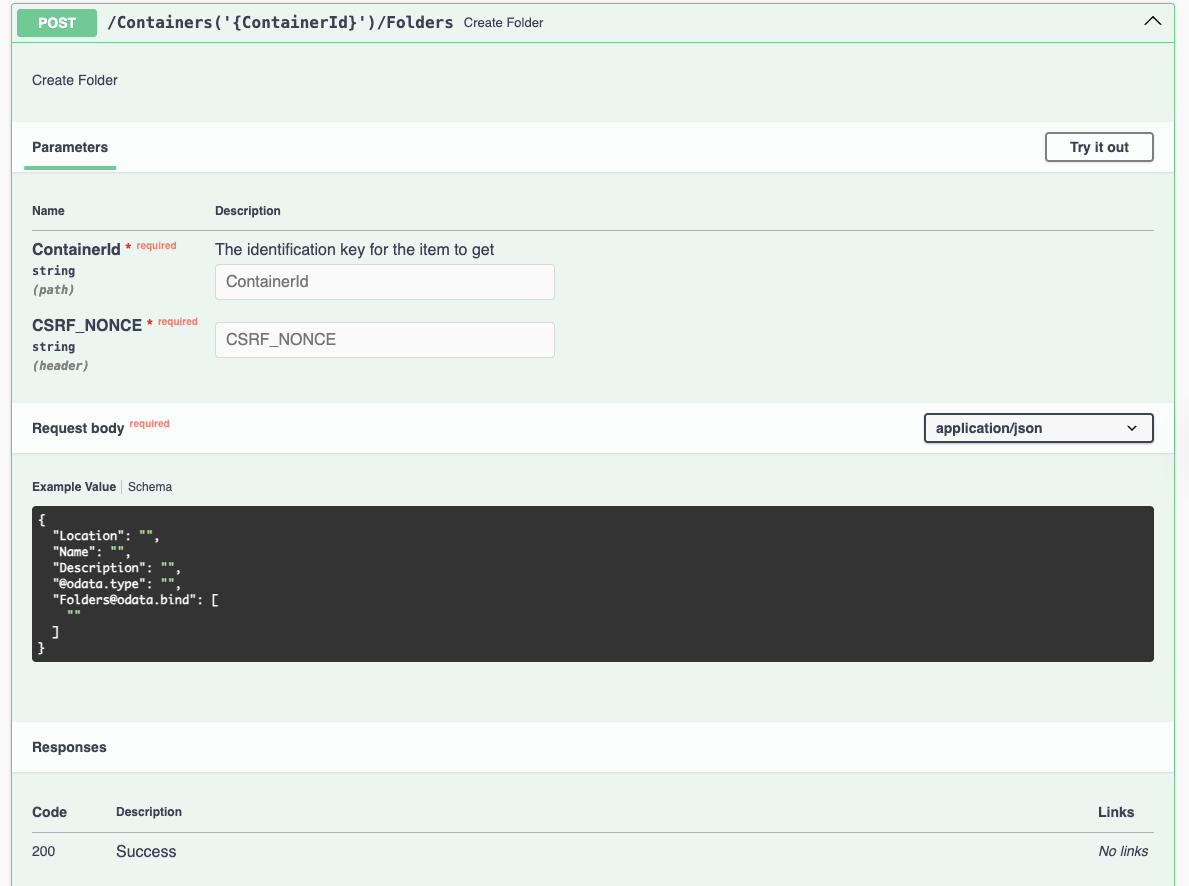Click inside the JSON example code block
This screenshot has width=1189, height=886.
592,584
